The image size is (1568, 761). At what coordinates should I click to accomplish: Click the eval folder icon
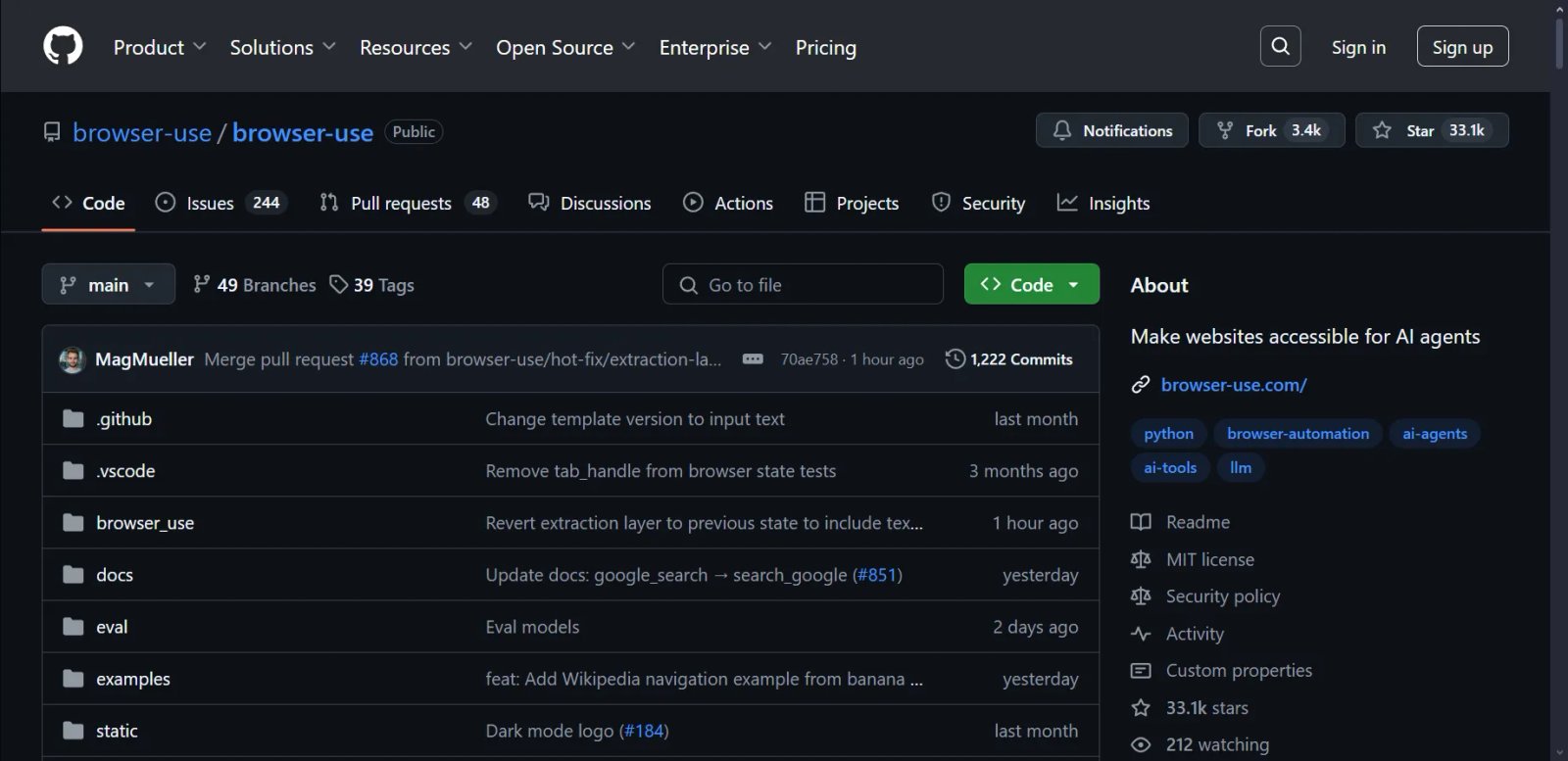click(73, 627)
